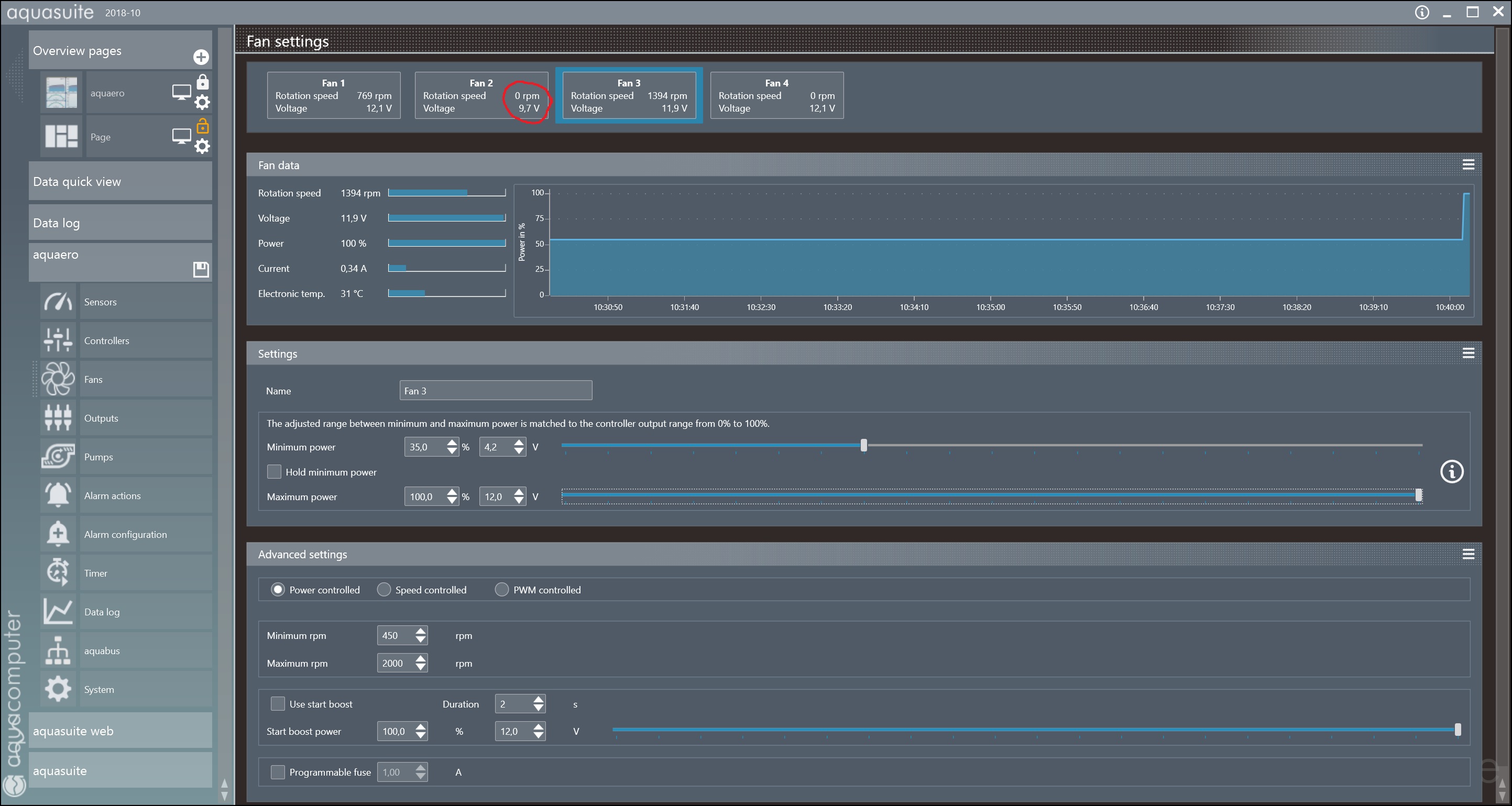This screenshot has height=806, width=1512.
Task: Open the Advanced settings panel menu
Action: pos(1468,554)
